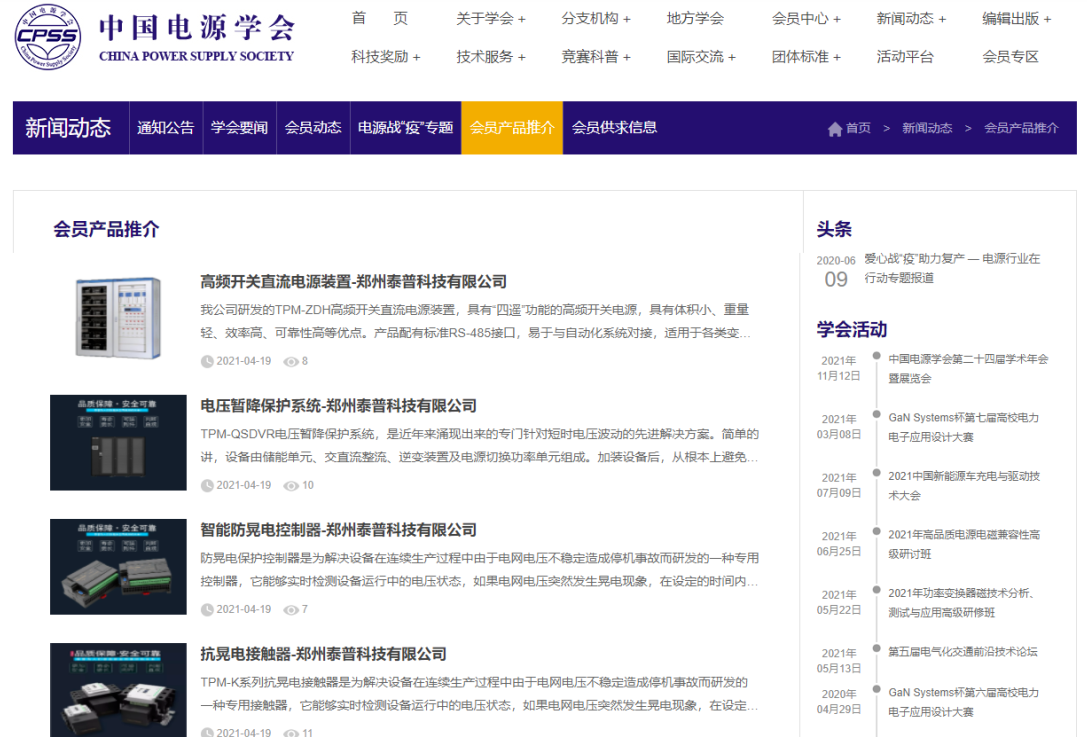This screenshot has height=737, width=1087.
Task: Open the 地方学会 menu item
Action: coord(695,19)
